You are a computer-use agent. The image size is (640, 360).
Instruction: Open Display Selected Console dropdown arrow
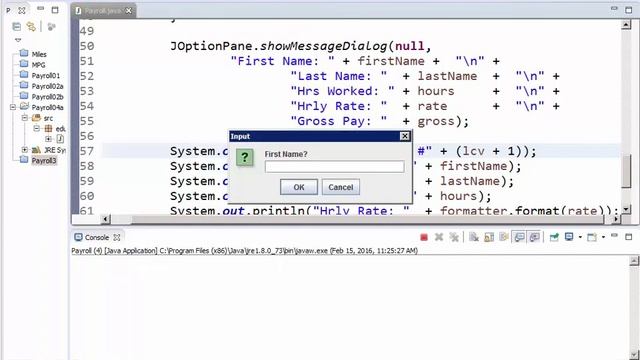(580, 238)
